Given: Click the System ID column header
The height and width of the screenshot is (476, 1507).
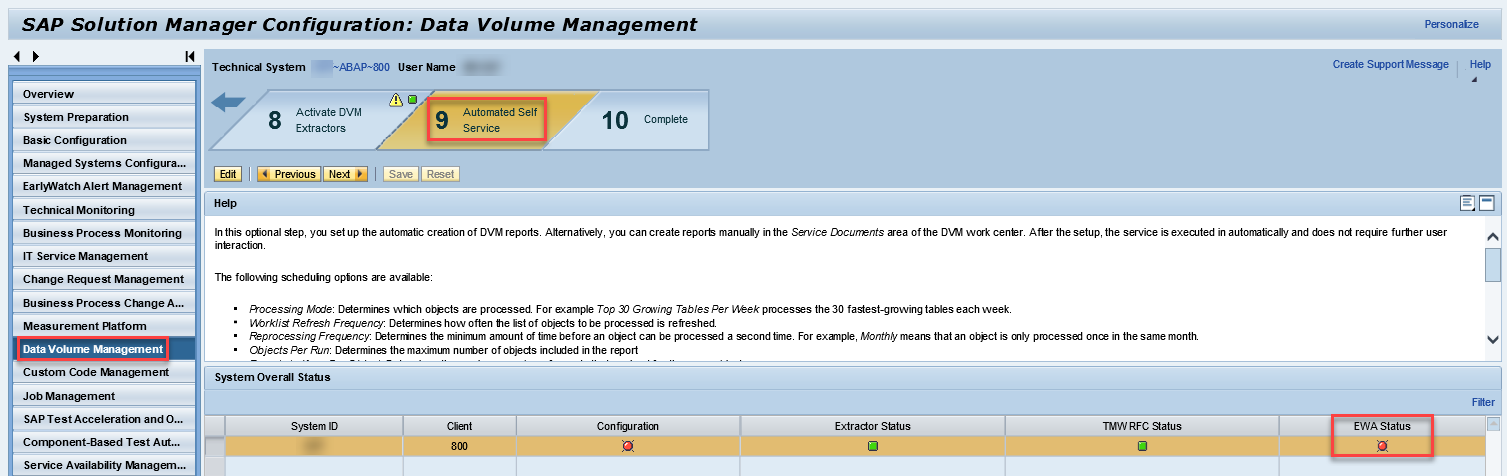Looking at the screenshot, I should pos(314,426).
